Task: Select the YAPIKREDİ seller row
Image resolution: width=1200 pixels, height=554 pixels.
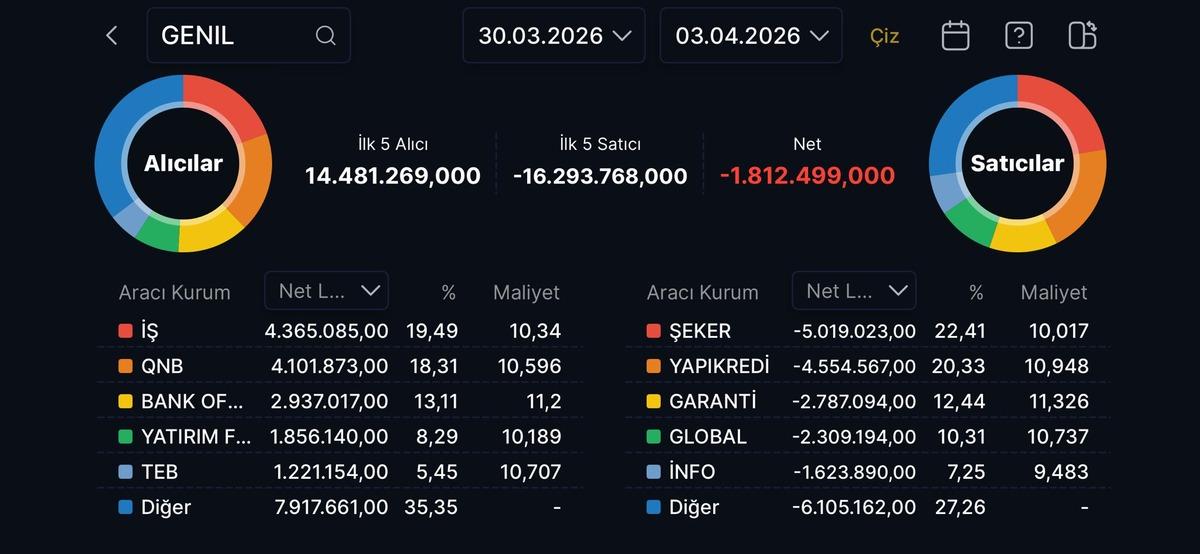Action: coord(867,366)
